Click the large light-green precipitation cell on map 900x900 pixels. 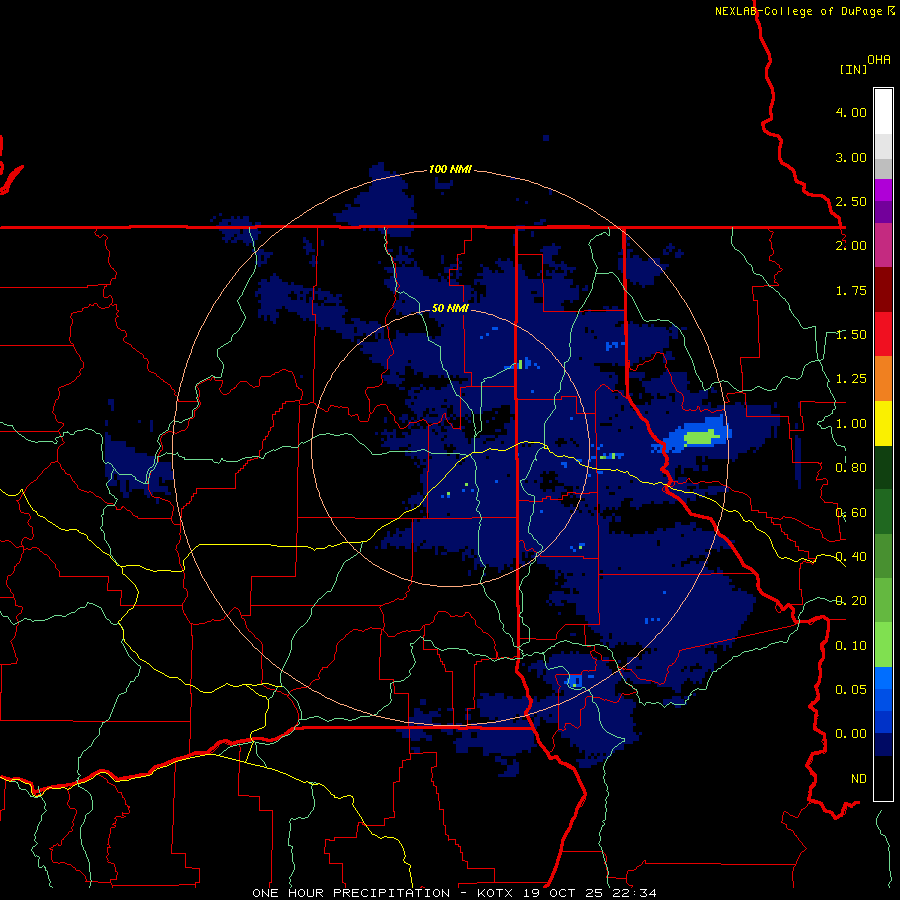coord(701,438)
